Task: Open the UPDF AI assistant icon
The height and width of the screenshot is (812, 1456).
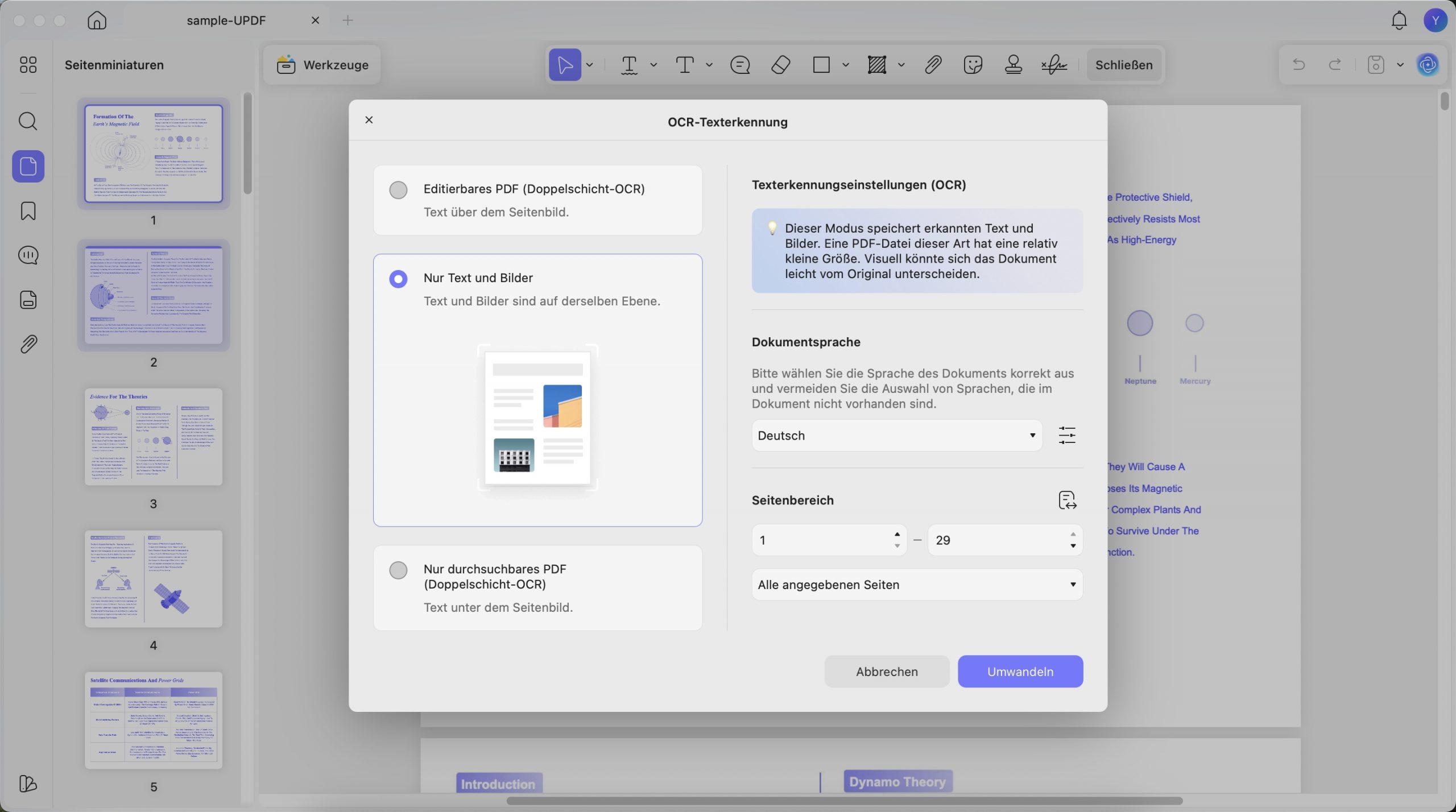Action: [1428, 65]
